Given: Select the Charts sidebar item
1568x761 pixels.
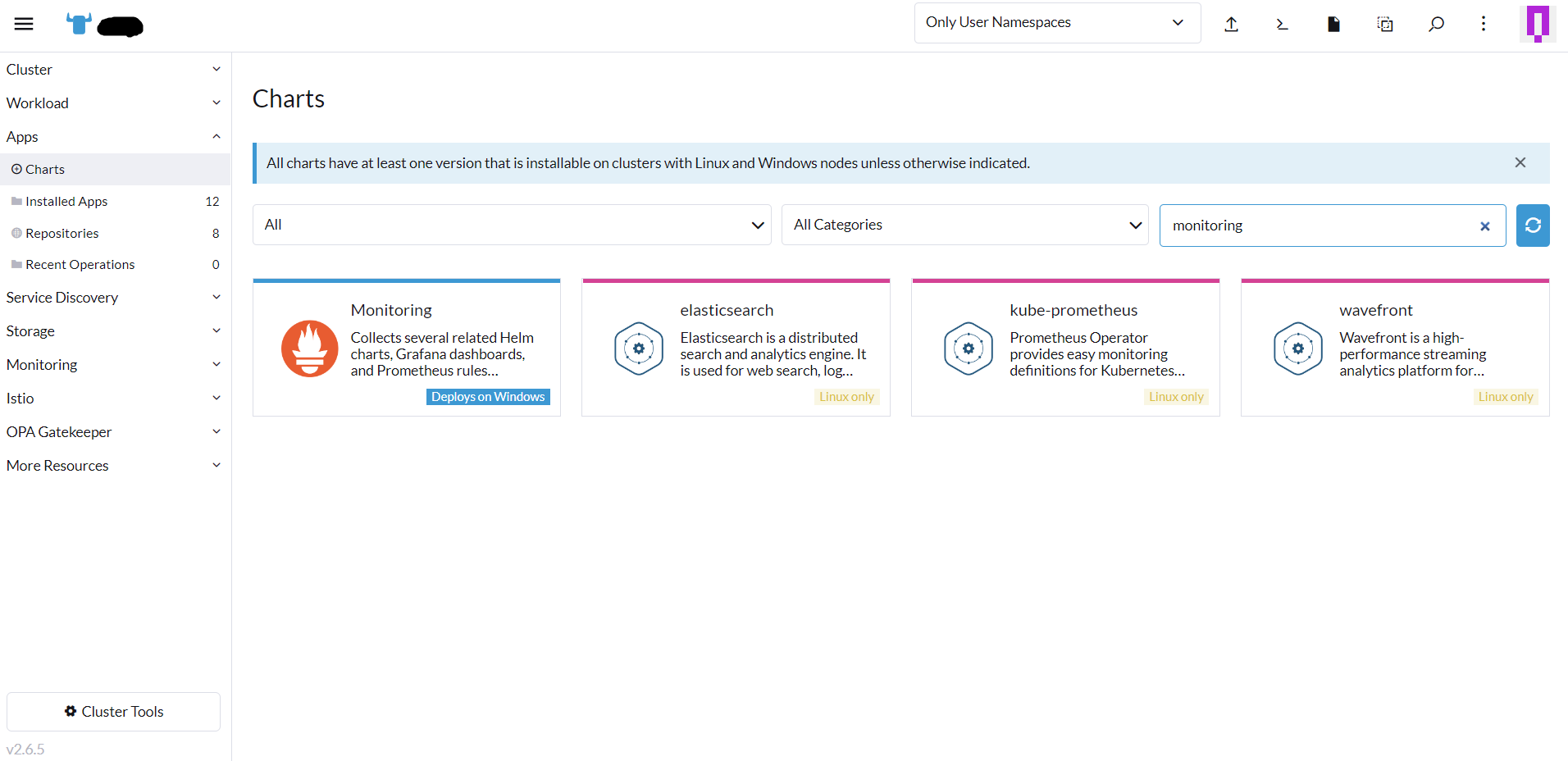Looking at the screenshot, I should 115,169.
